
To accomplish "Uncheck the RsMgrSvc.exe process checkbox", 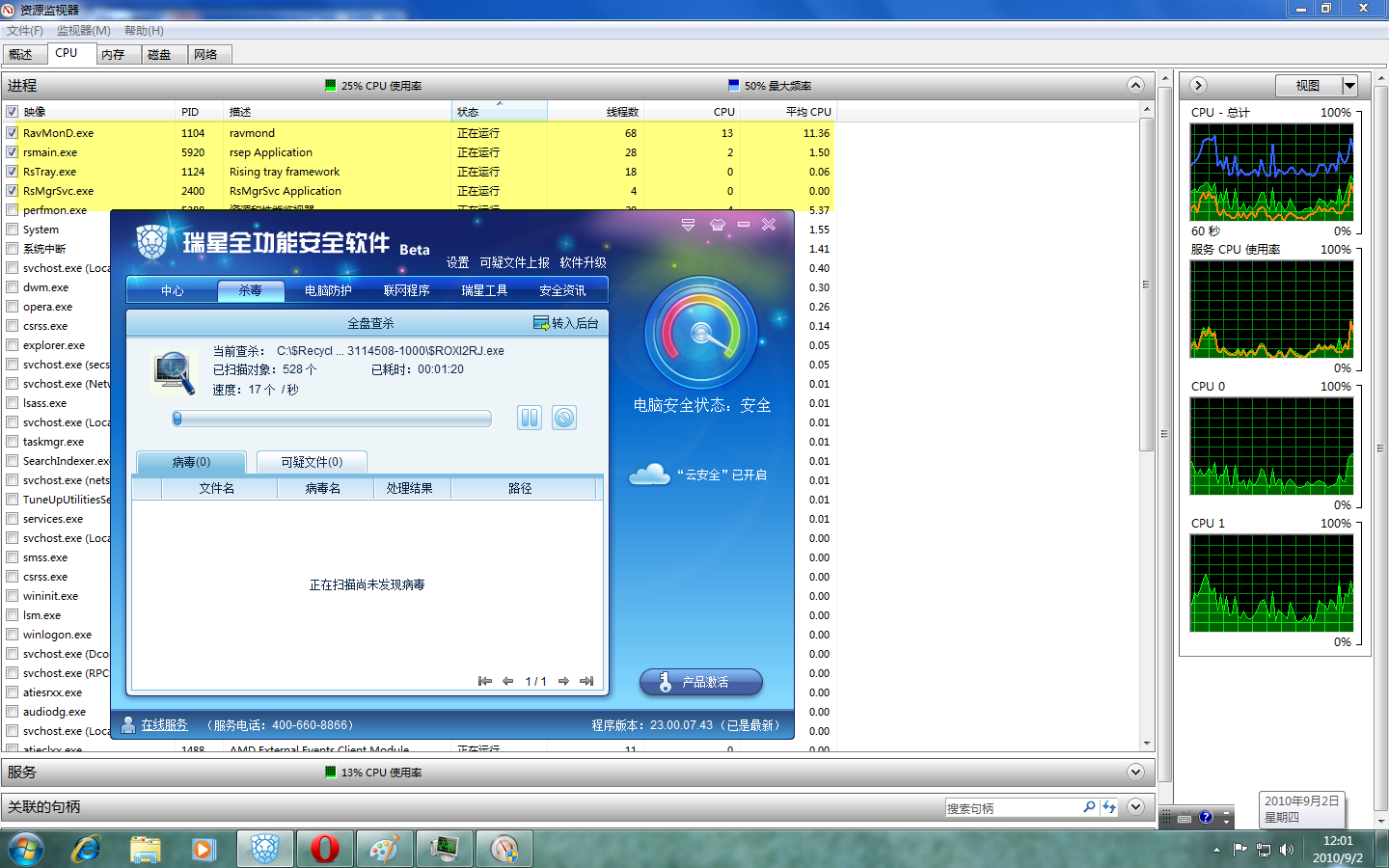I will (x=13, y=191).
